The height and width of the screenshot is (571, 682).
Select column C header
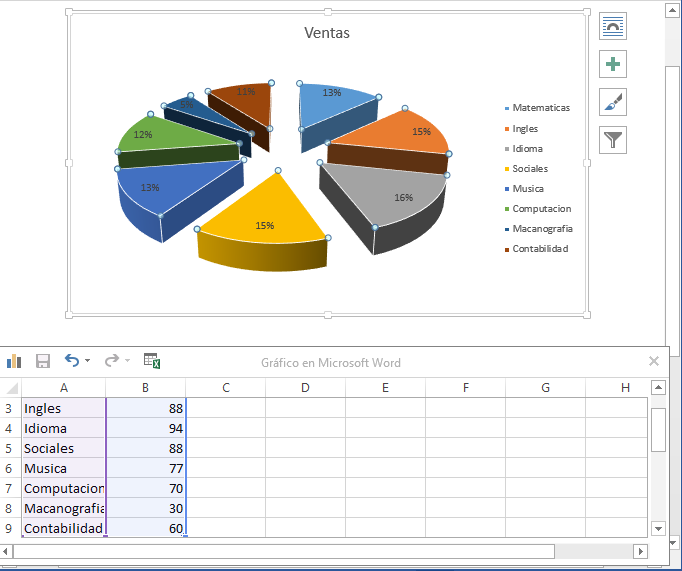click(225, 387)
